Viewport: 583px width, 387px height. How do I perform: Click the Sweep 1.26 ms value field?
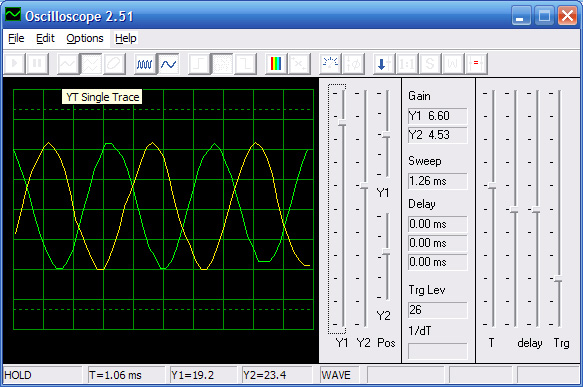(x=438, y=181)
